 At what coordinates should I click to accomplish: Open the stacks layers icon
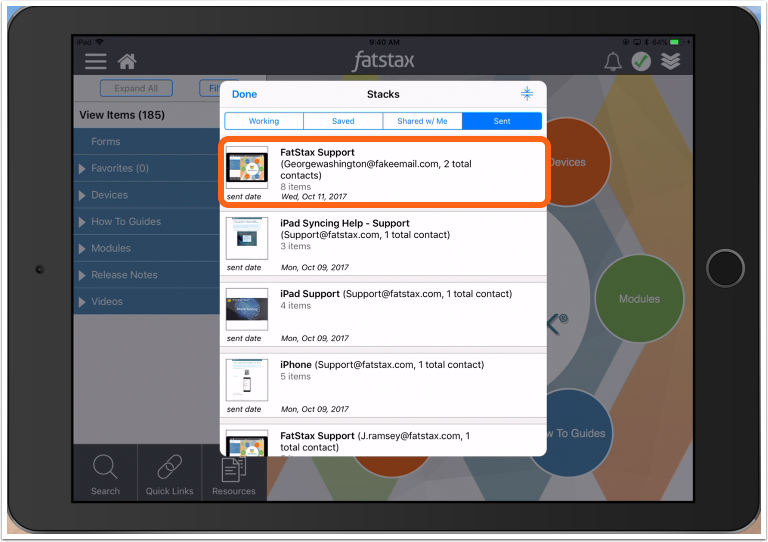coord(671,62)
